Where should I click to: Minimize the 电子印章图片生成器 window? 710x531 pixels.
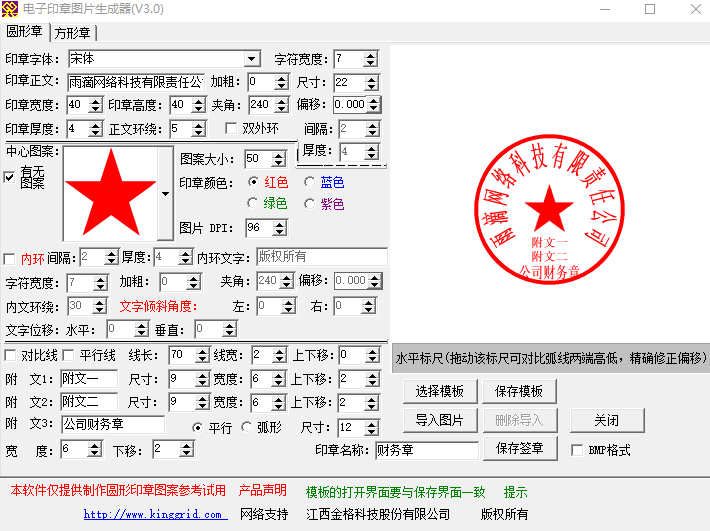pos(605,9)
